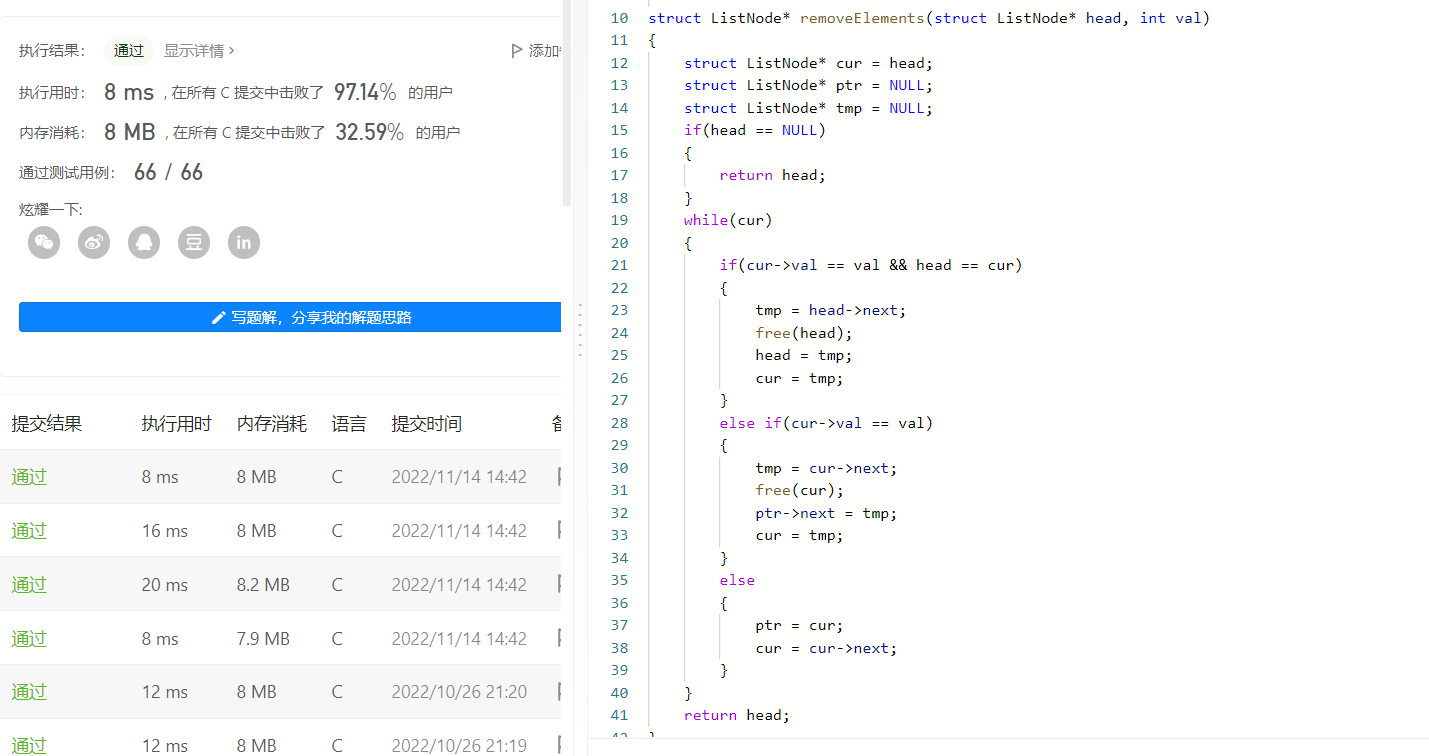Click the 语言 column header

click(x=349, y=424)
